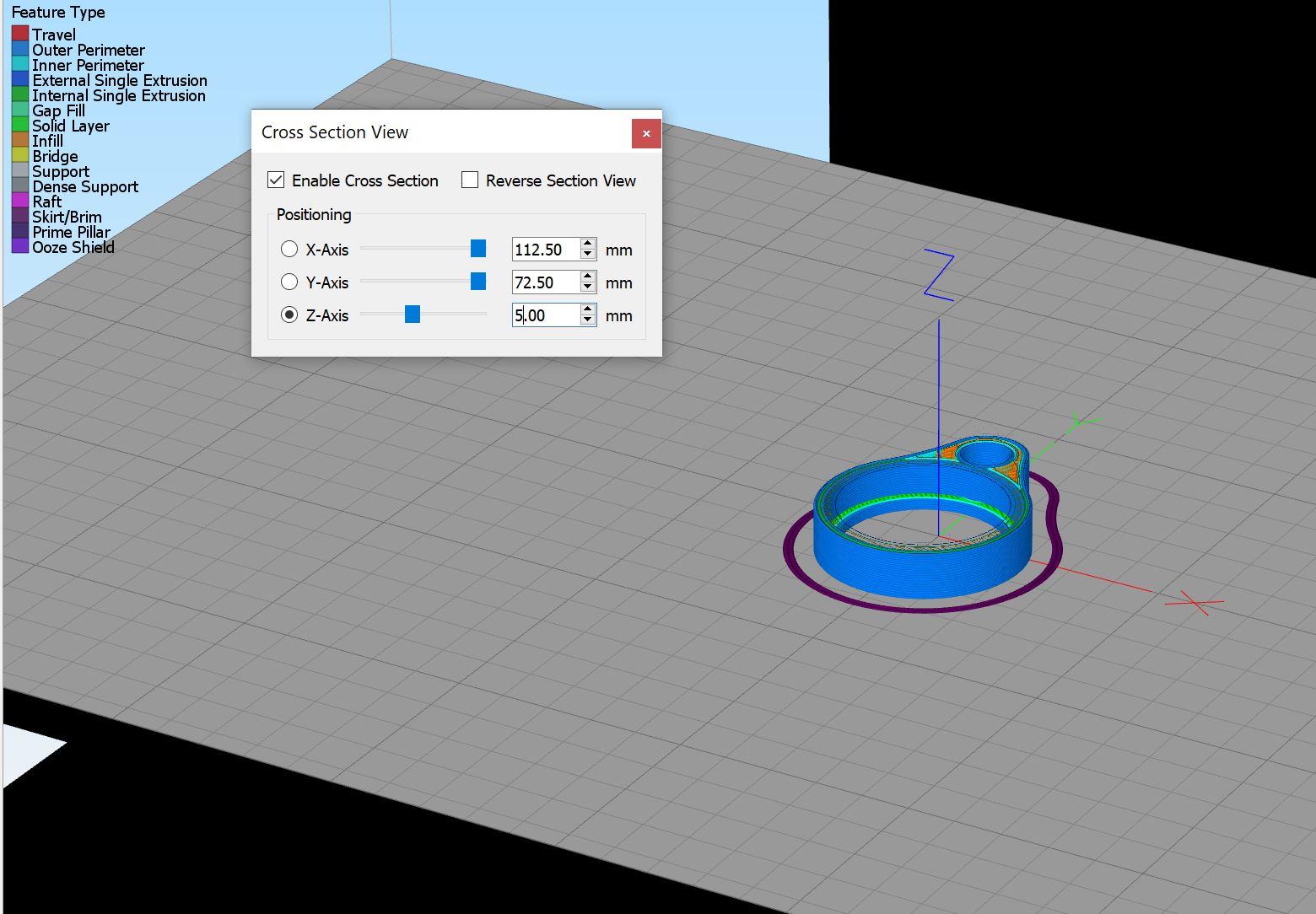Click the Prime Pillar legend label
The image size is (1316, 914).
coord(71,232)
